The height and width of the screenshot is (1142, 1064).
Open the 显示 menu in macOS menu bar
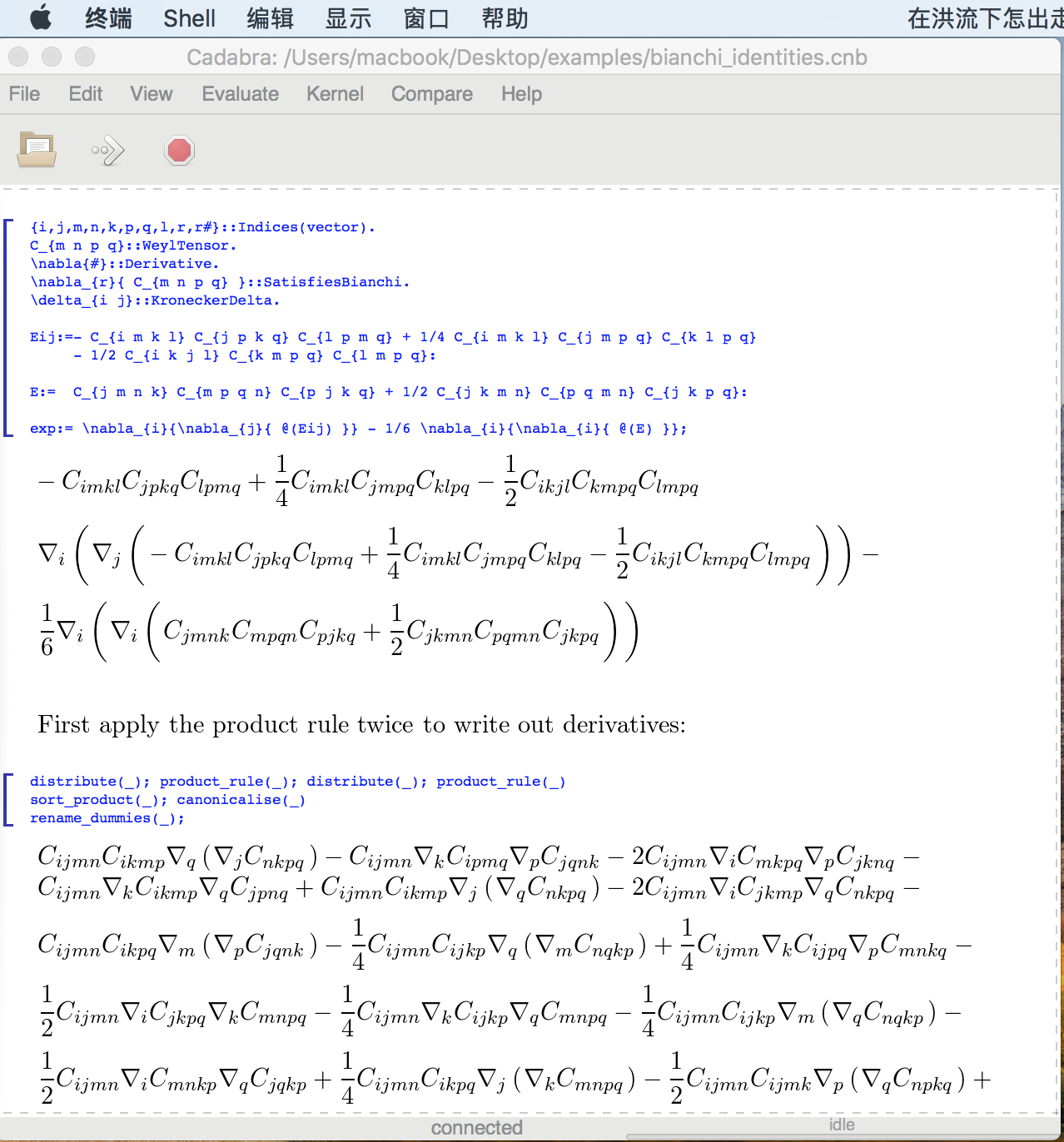pyautogui.click(x=348, y=18)
